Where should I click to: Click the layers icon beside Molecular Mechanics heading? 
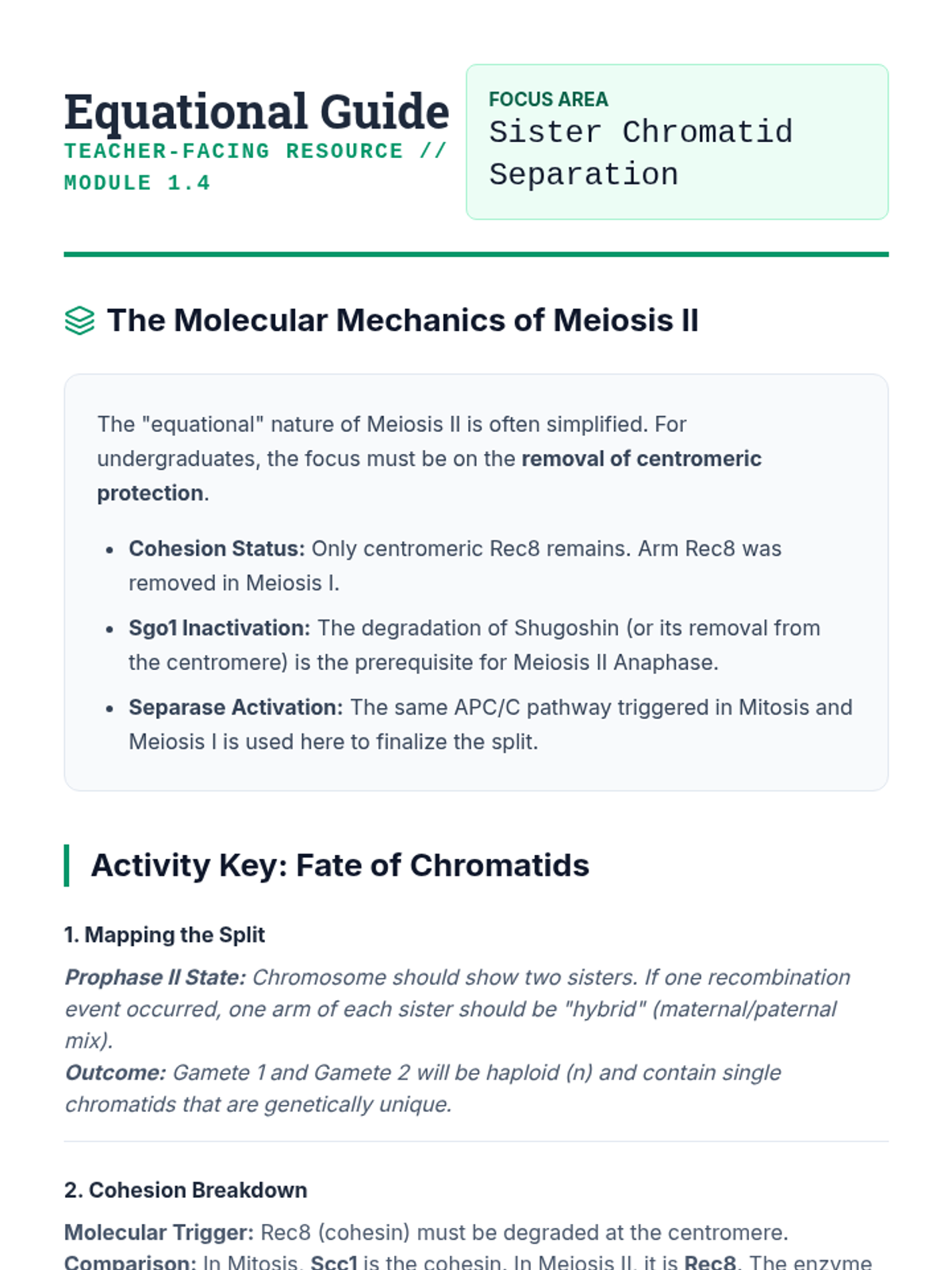click(79, 321)
